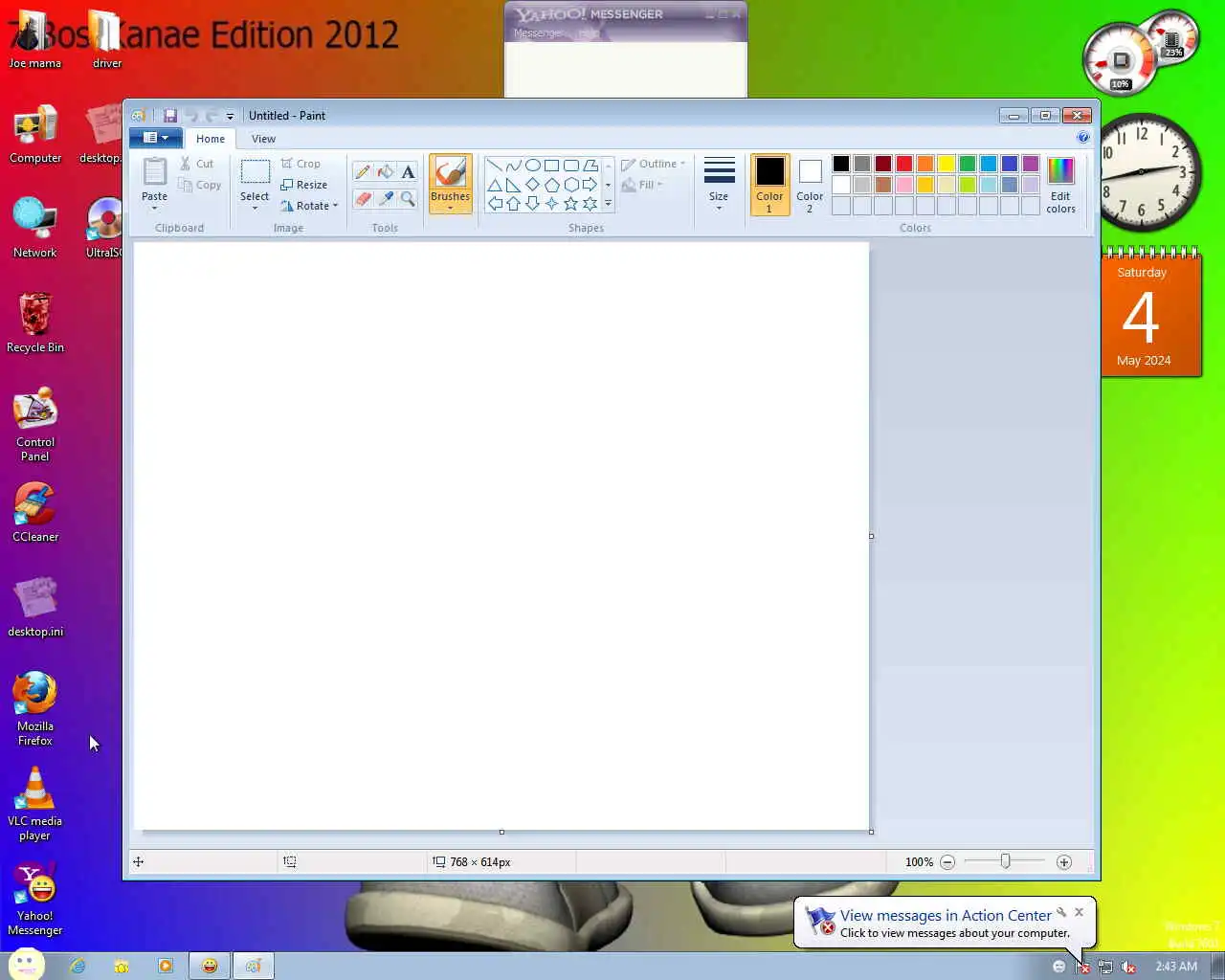Activate Color 1 selector
The height and width of the screenshot is (980, 1225).
769,185
